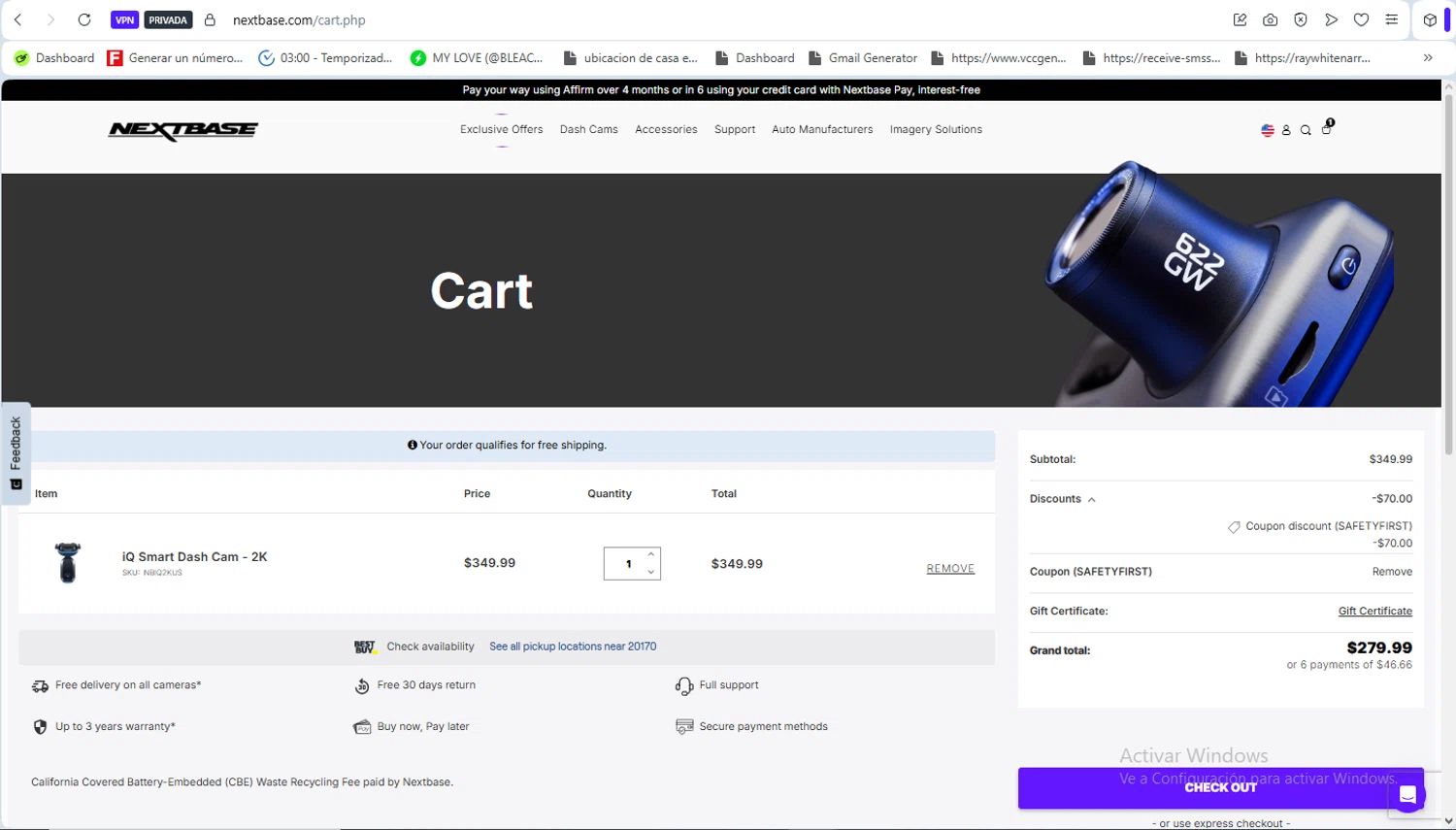The image size is (1456, 830).
Task: Open site search magnifier icon
Action: tap(1306, 130)
